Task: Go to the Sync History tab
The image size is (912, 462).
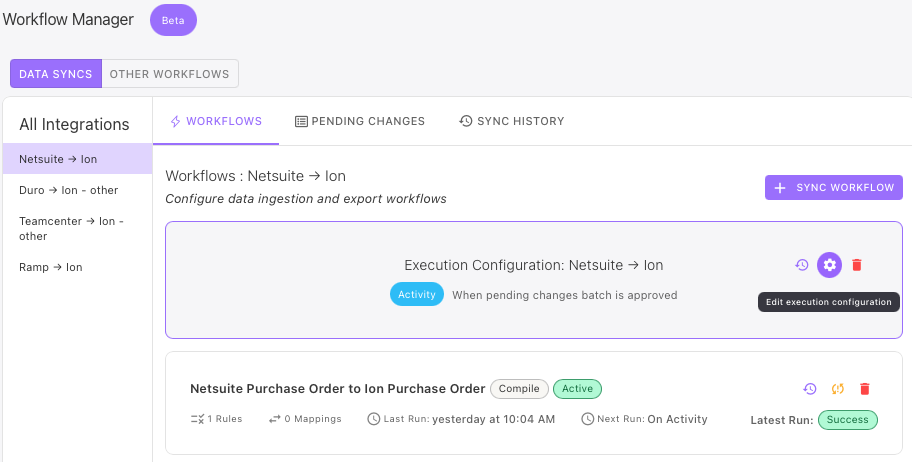Action: tap(512, 121)
